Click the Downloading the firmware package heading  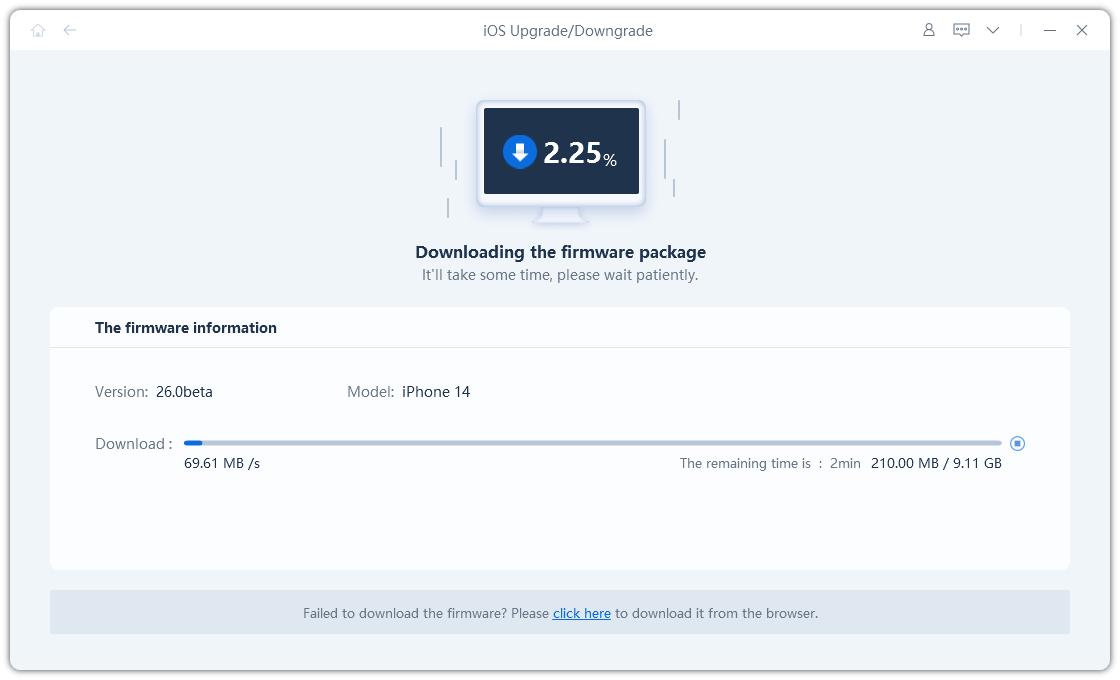(560, 252)
